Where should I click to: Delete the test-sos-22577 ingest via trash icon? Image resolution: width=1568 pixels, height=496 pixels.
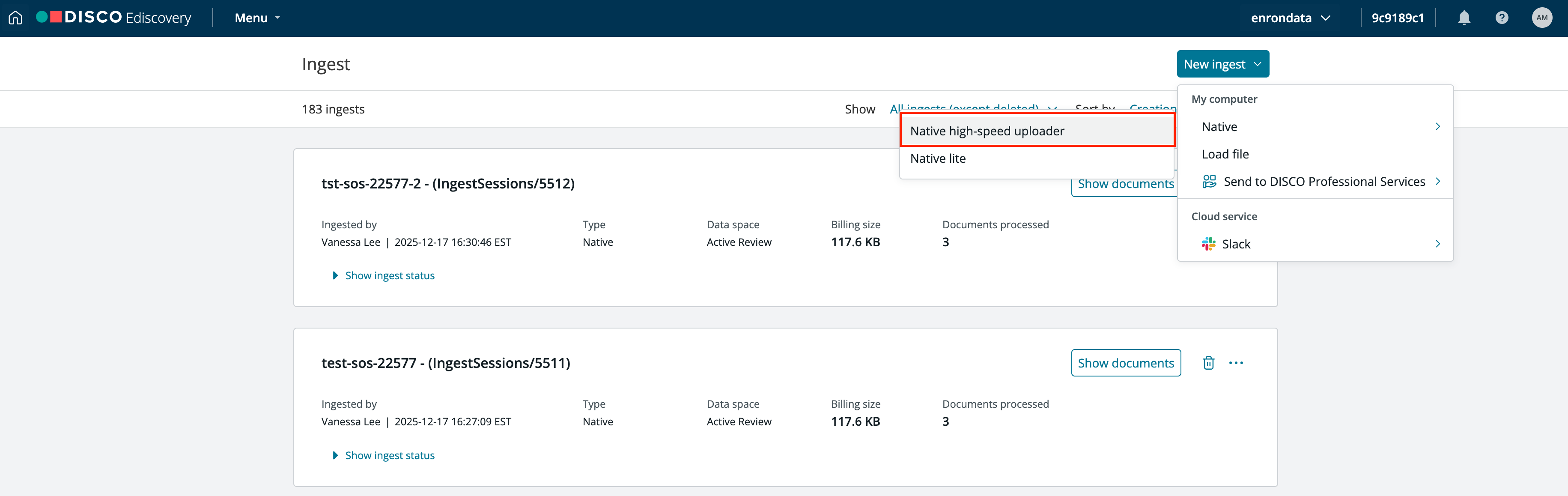coord(1208,363)
